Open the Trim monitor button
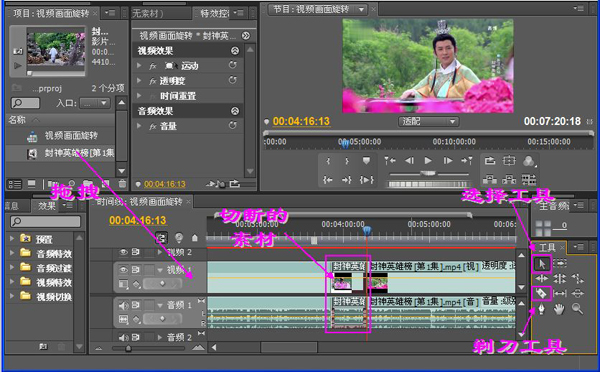The height and width of the screenshot is (372, 600). [x=529, y=179]
